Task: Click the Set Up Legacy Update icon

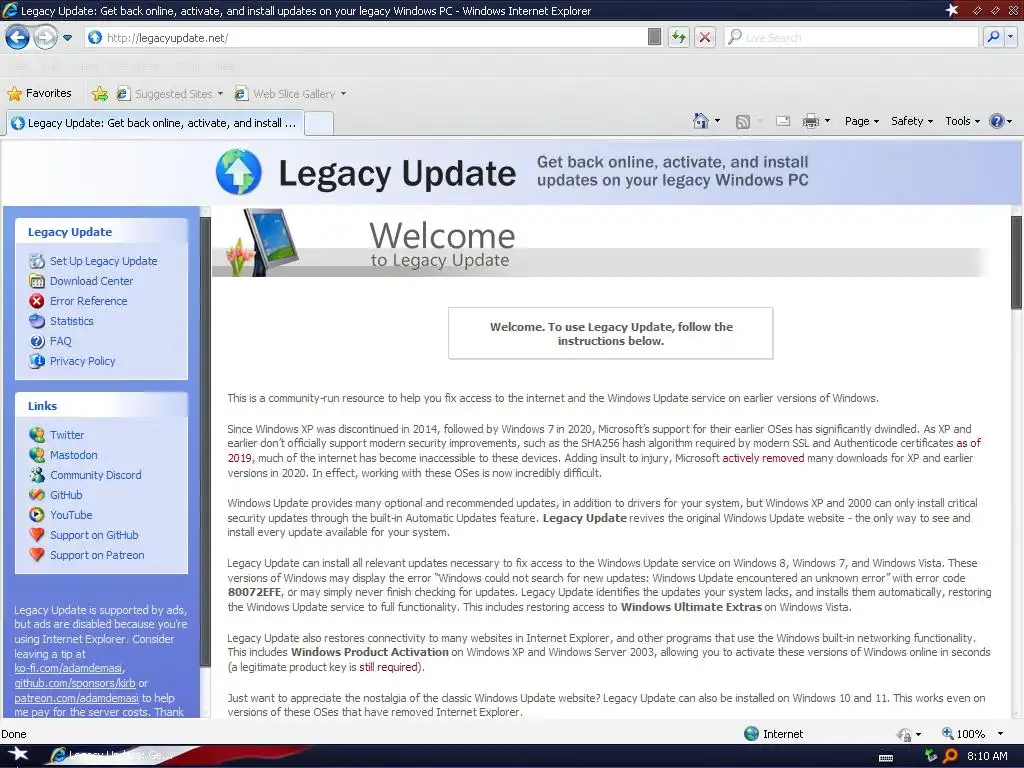Action: click(37, 261)
